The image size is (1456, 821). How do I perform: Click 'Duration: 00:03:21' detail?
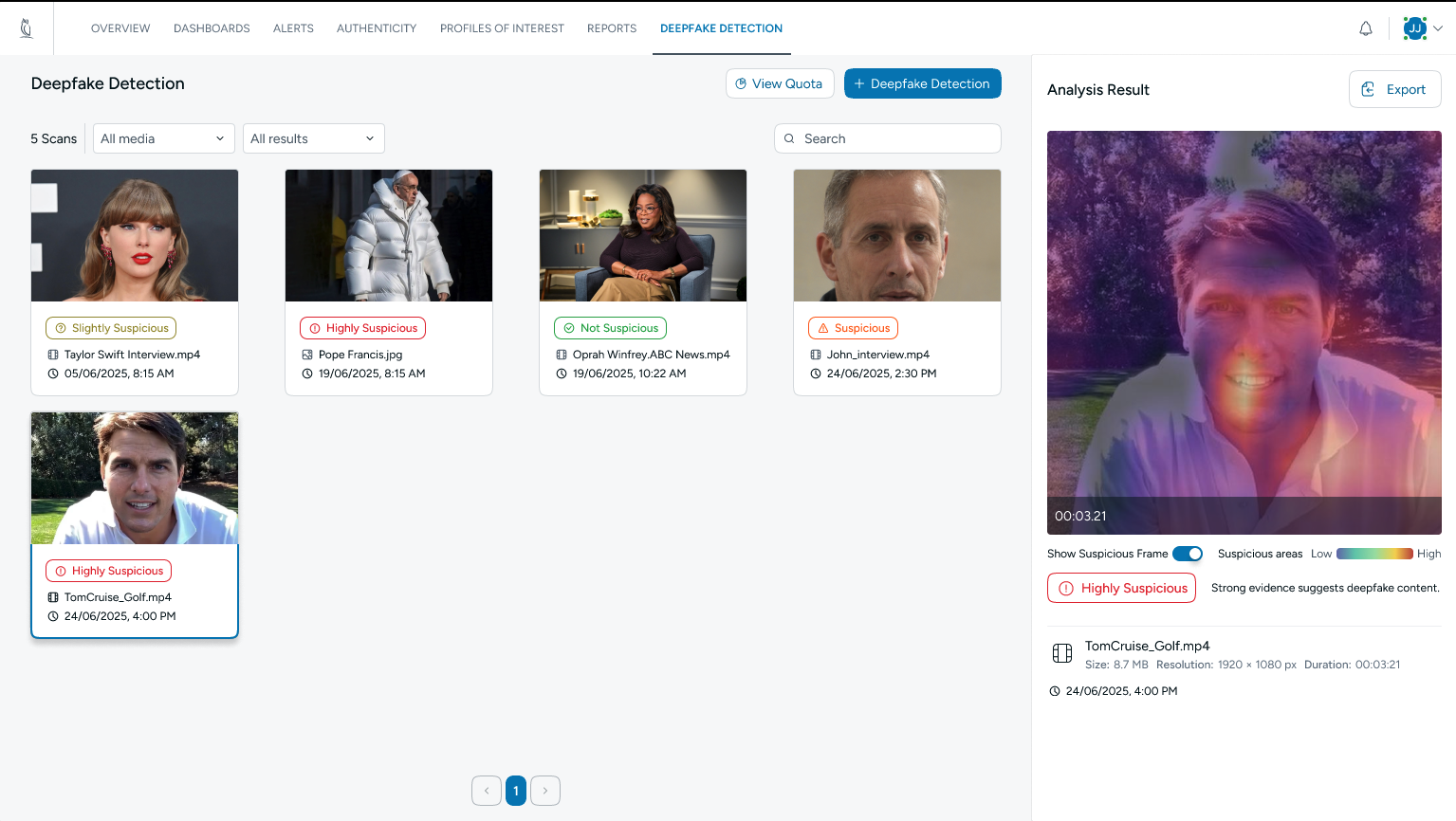coord(1352,665)
